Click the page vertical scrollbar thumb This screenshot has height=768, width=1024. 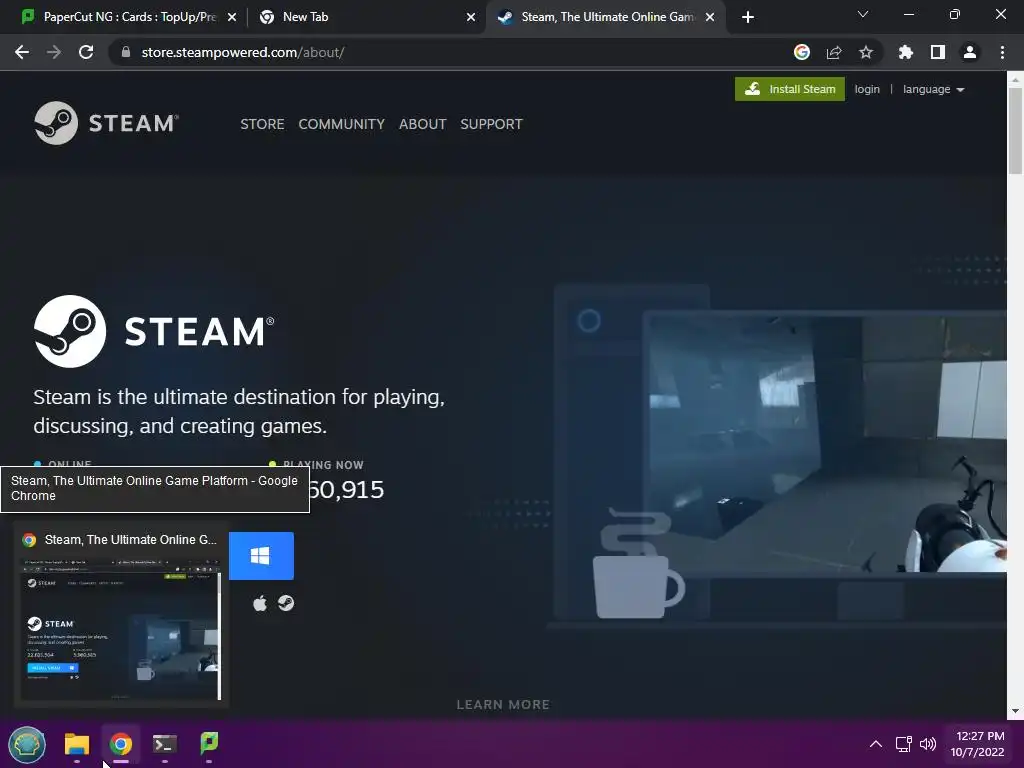pos(1015,131)
